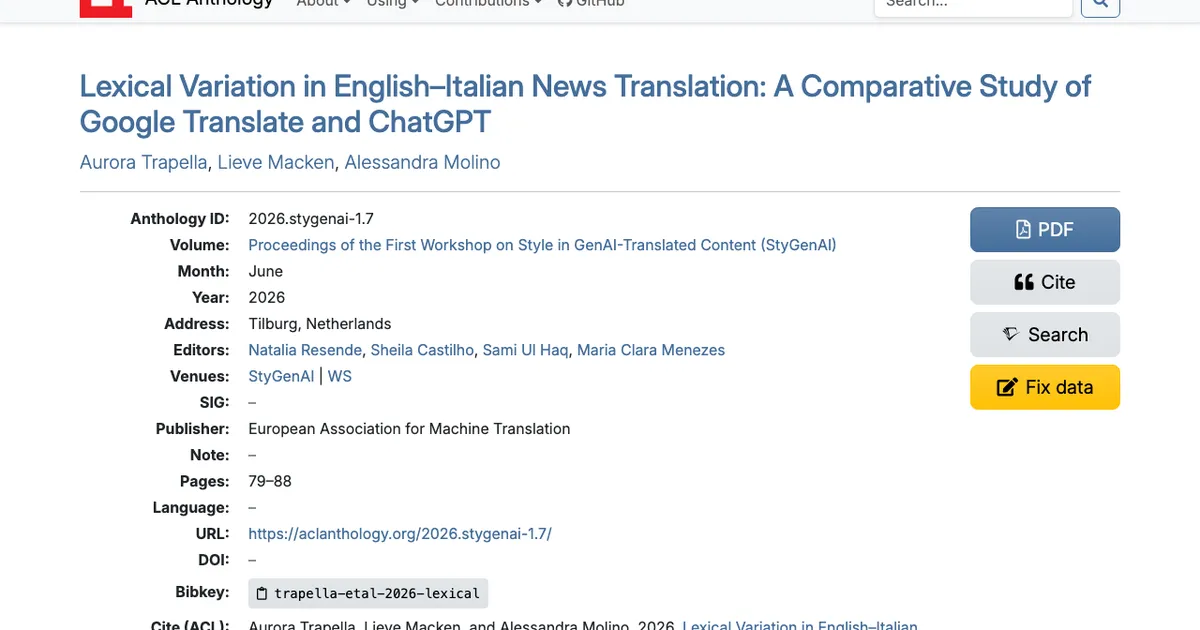Screen dimensions: 1200x630
Task: Click the Cite button
Action: click(x=1045, y=282)
